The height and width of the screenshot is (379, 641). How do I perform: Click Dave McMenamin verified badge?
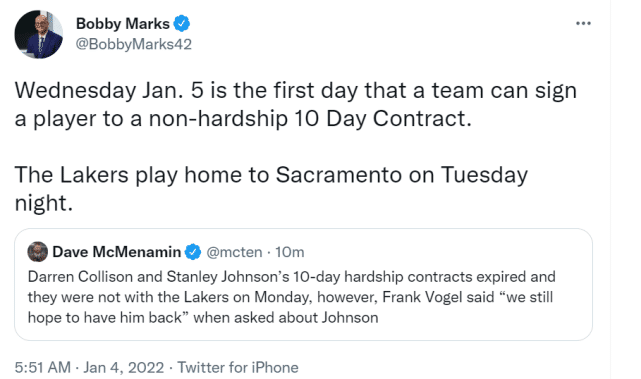point(193,252)
